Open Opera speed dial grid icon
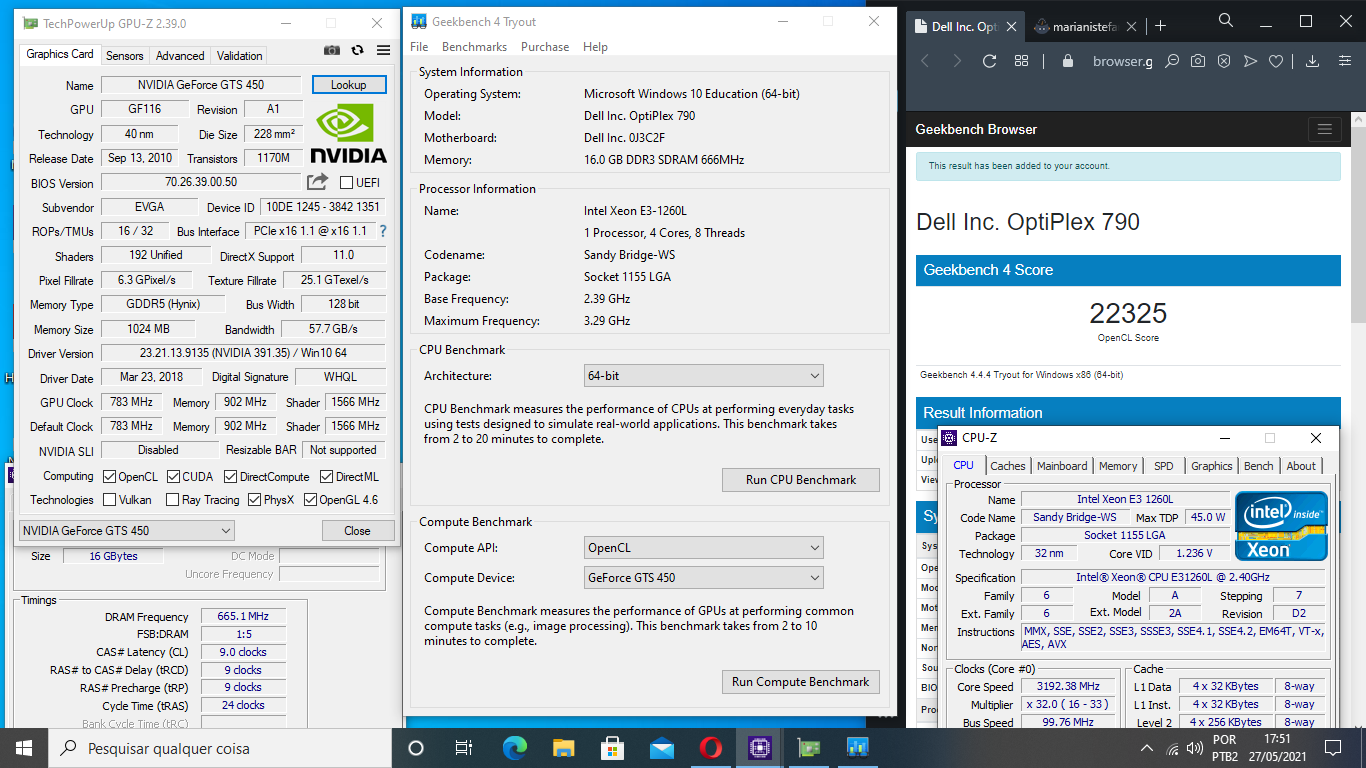1366x768 pixels. pyautogui.click(x=1021, y=61)
